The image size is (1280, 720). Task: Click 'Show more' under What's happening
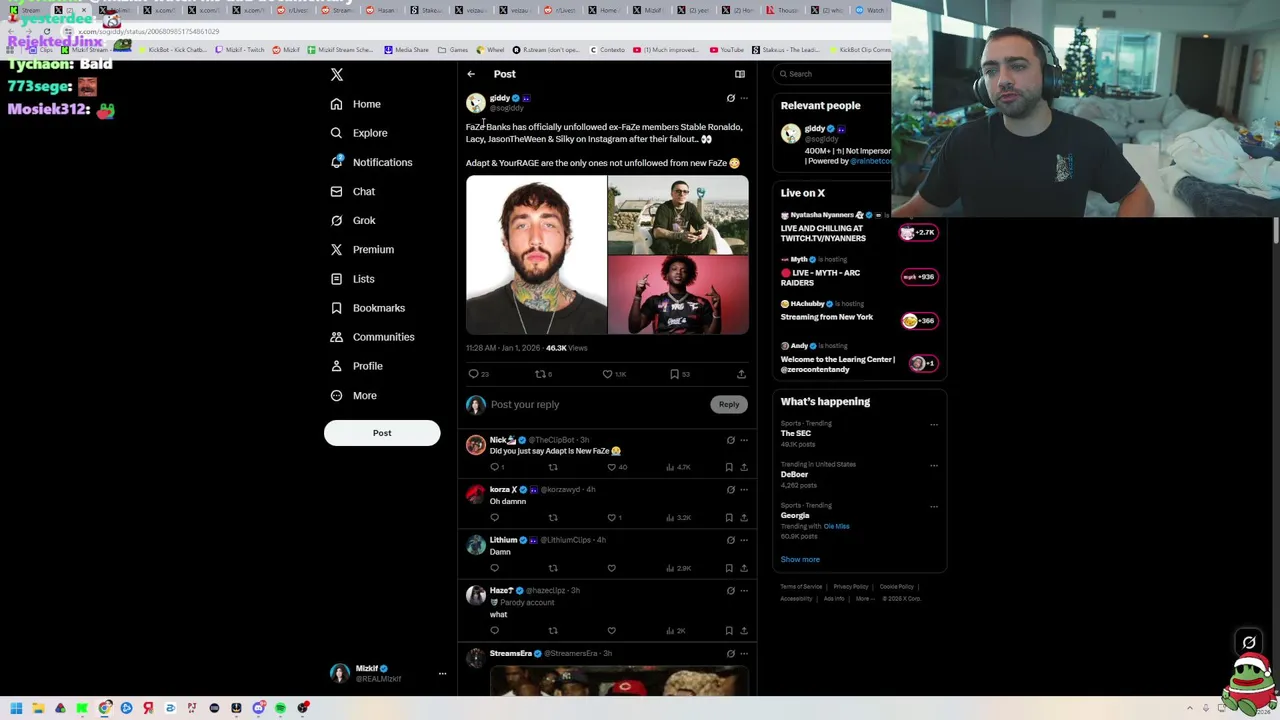click(x=800, y=560)
